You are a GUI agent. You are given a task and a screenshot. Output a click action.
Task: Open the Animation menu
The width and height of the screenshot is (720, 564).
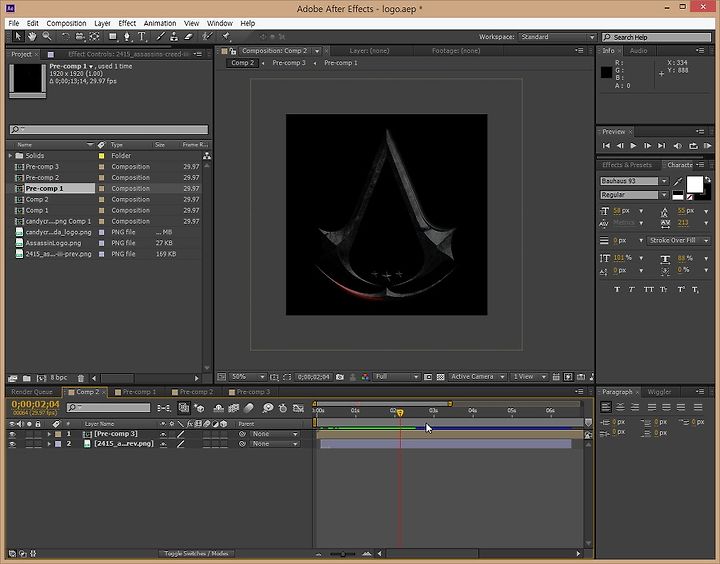tap(160, 23)
